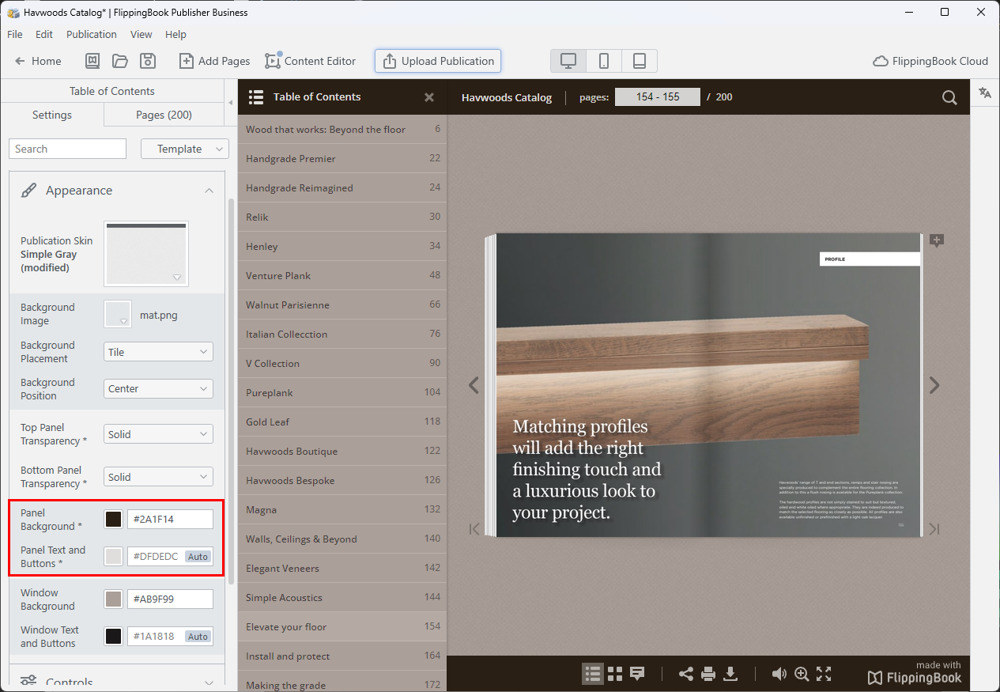
Task: Collapse the left settings panel arrow
Action: coord(231,103)
